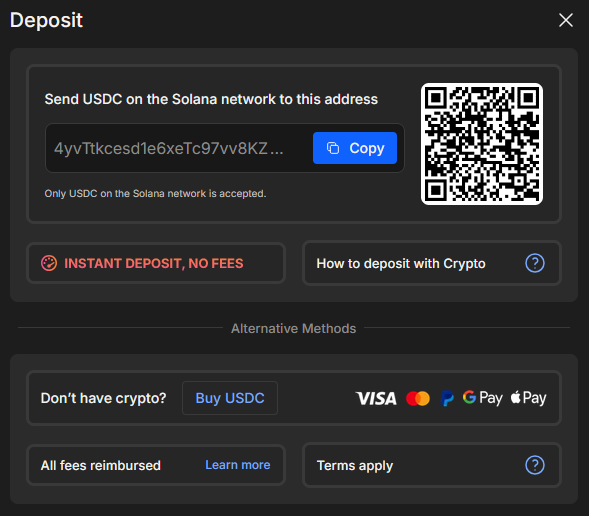This screenshot has height=516, width=589.
Task: Click the PayPal logo
Action: pyautogui.click(x=447, y=398)
